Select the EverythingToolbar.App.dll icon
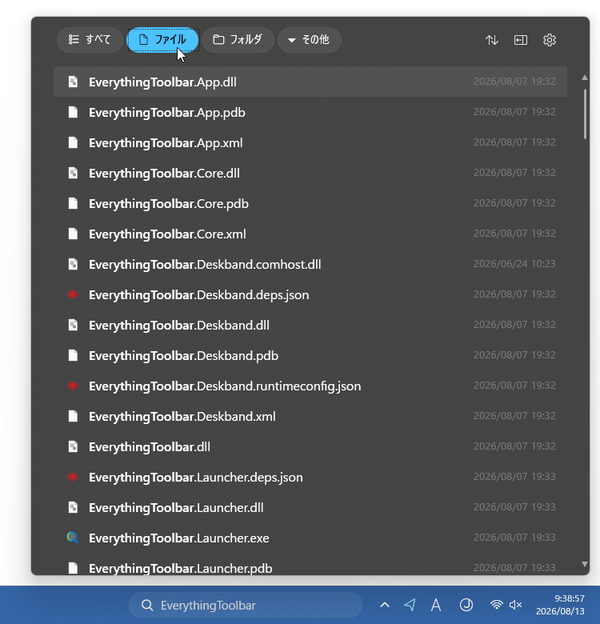600x624 pixels. 73,82
